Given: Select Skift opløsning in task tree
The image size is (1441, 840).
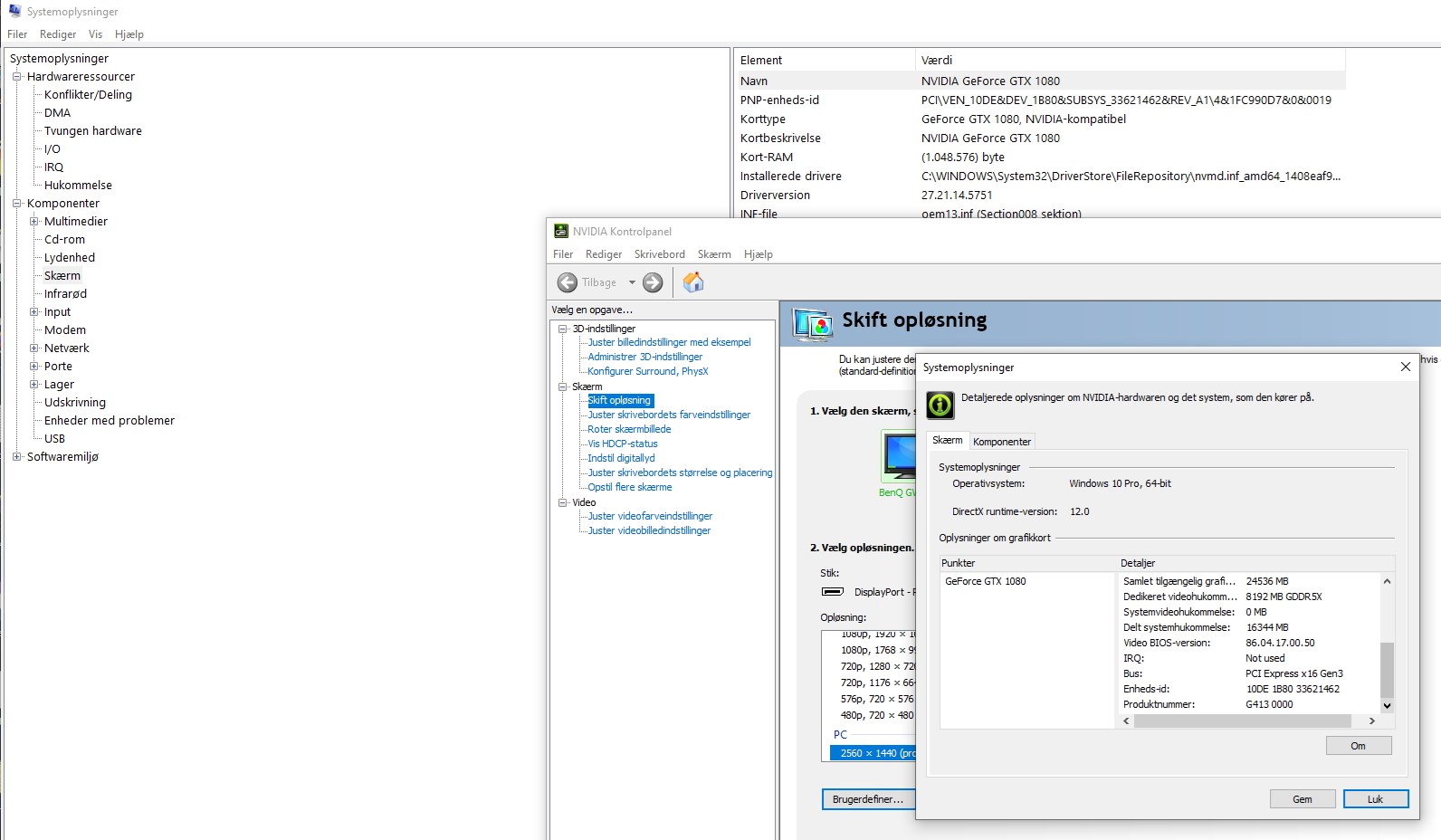Looking at the screenshot, I should pyautogui.click(x=620, y=400).
